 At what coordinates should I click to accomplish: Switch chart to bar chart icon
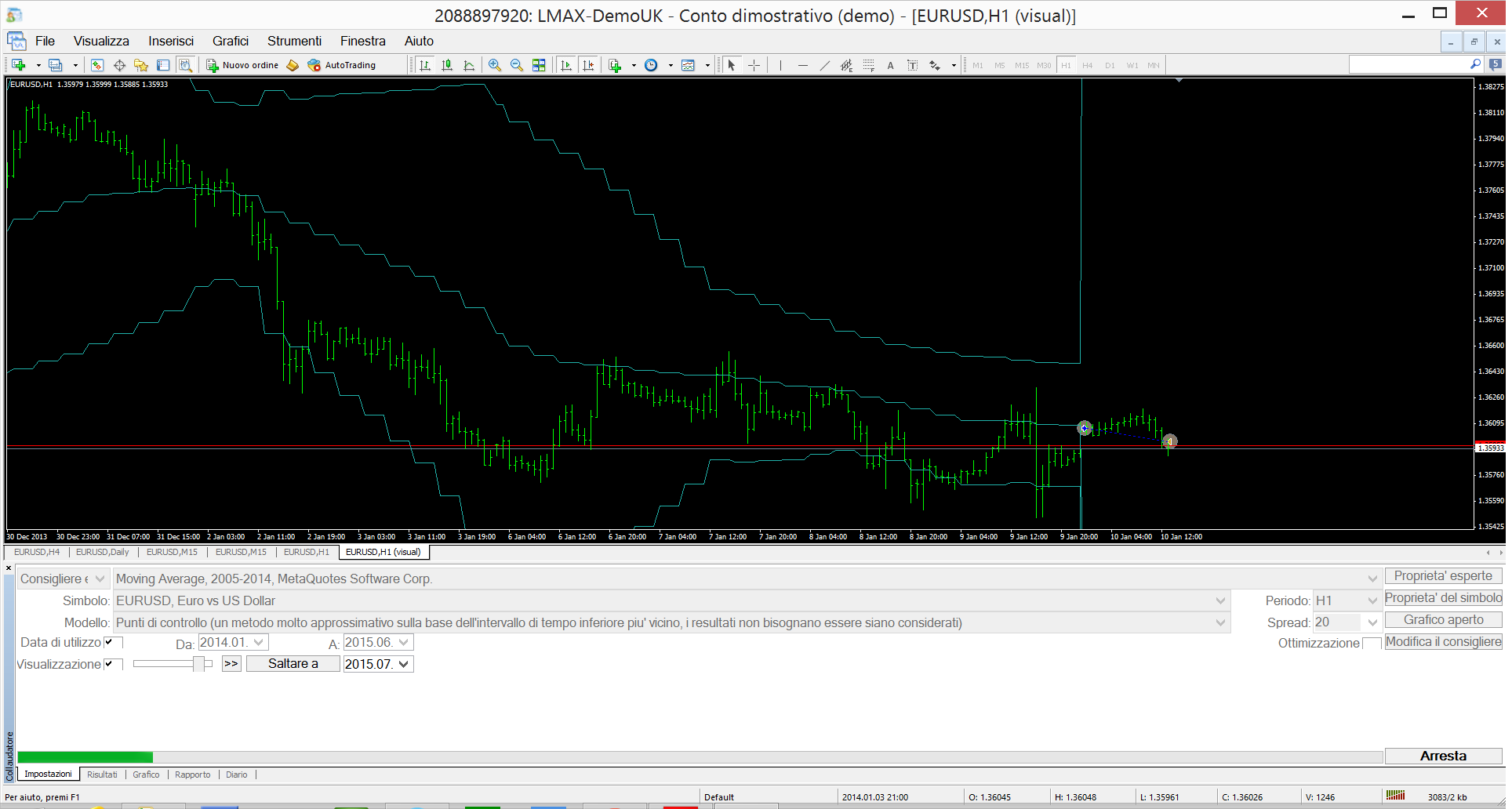425,65
